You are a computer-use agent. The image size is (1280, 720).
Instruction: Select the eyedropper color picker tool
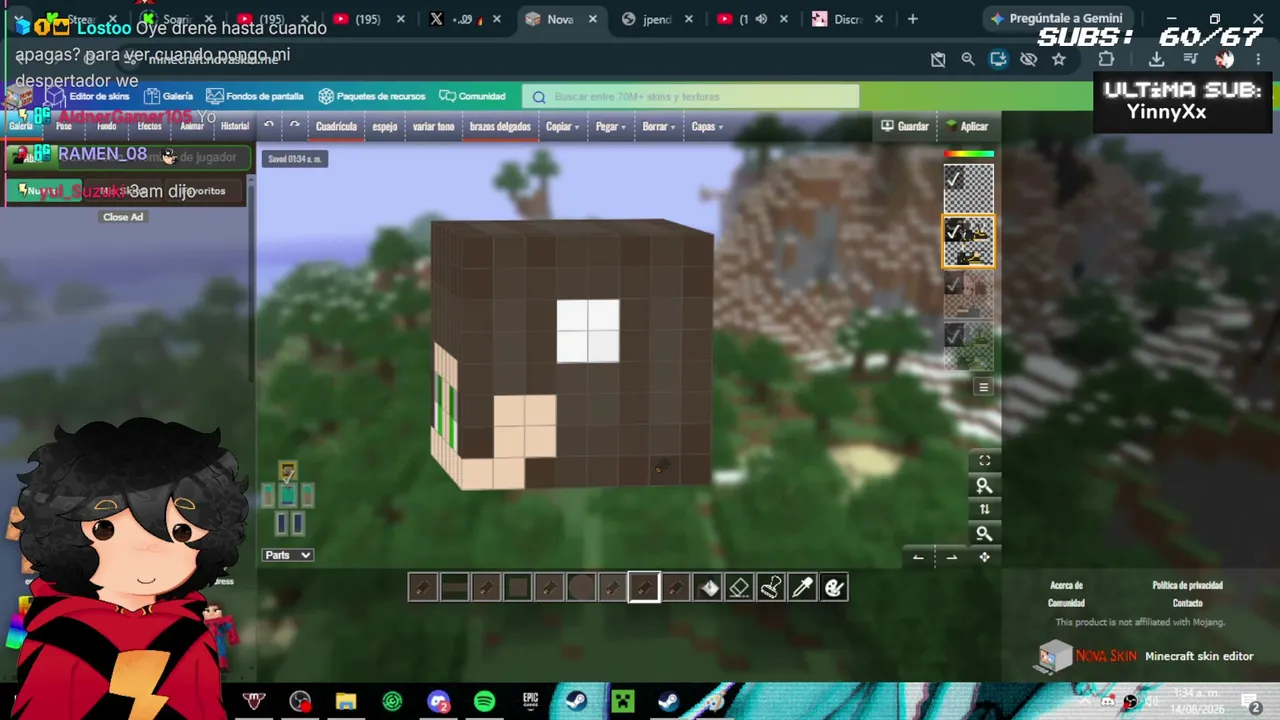coord(803,588)
